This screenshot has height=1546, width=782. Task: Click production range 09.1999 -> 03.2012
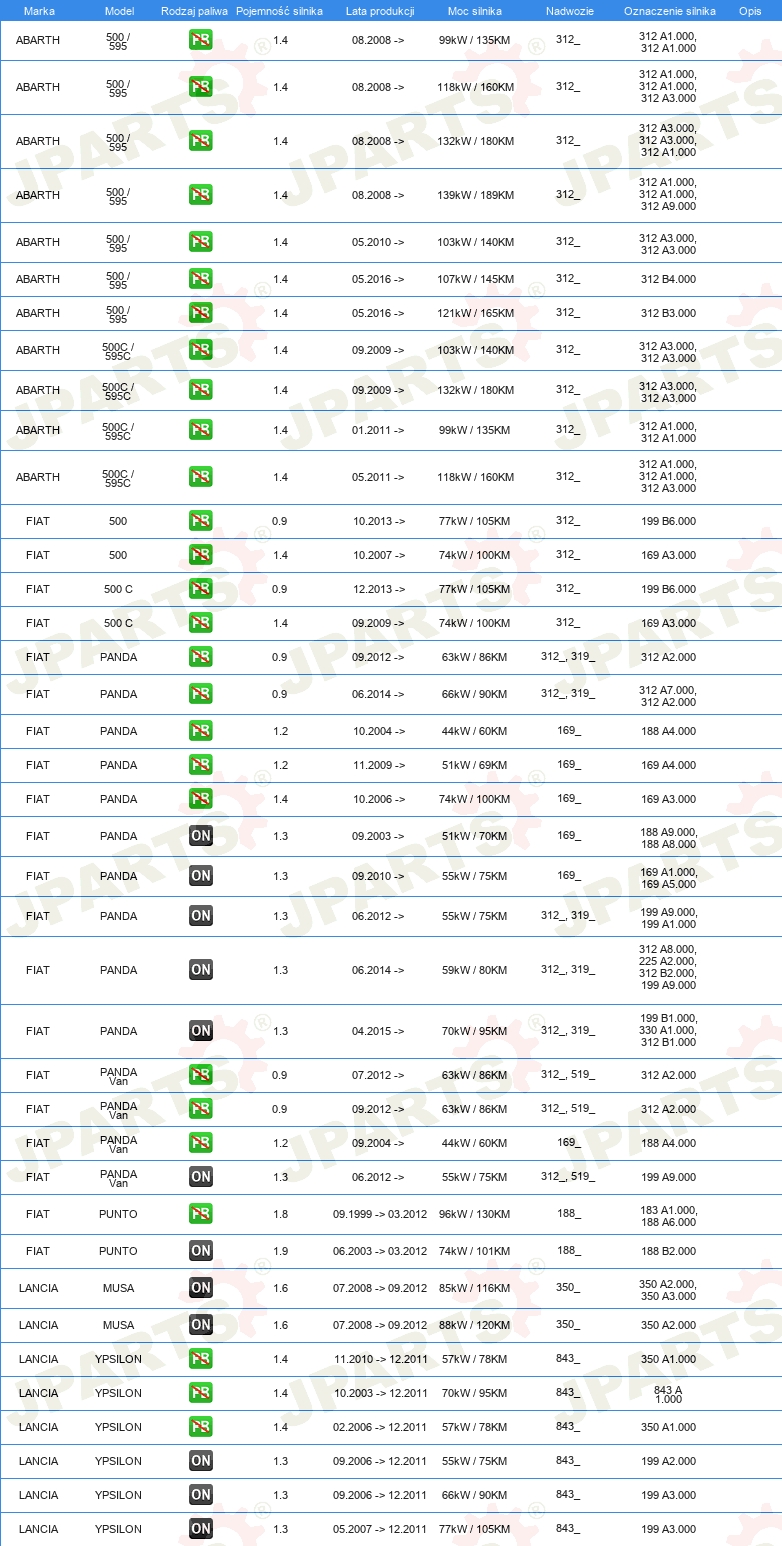[380, 1214]
